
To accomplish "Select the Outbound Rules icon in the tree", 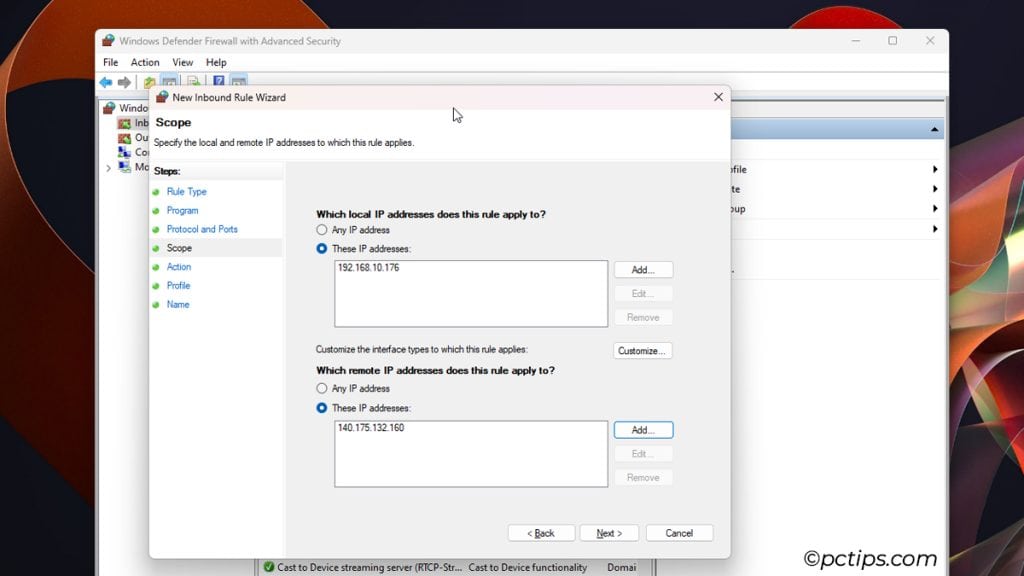I will [x=124, y=138].
